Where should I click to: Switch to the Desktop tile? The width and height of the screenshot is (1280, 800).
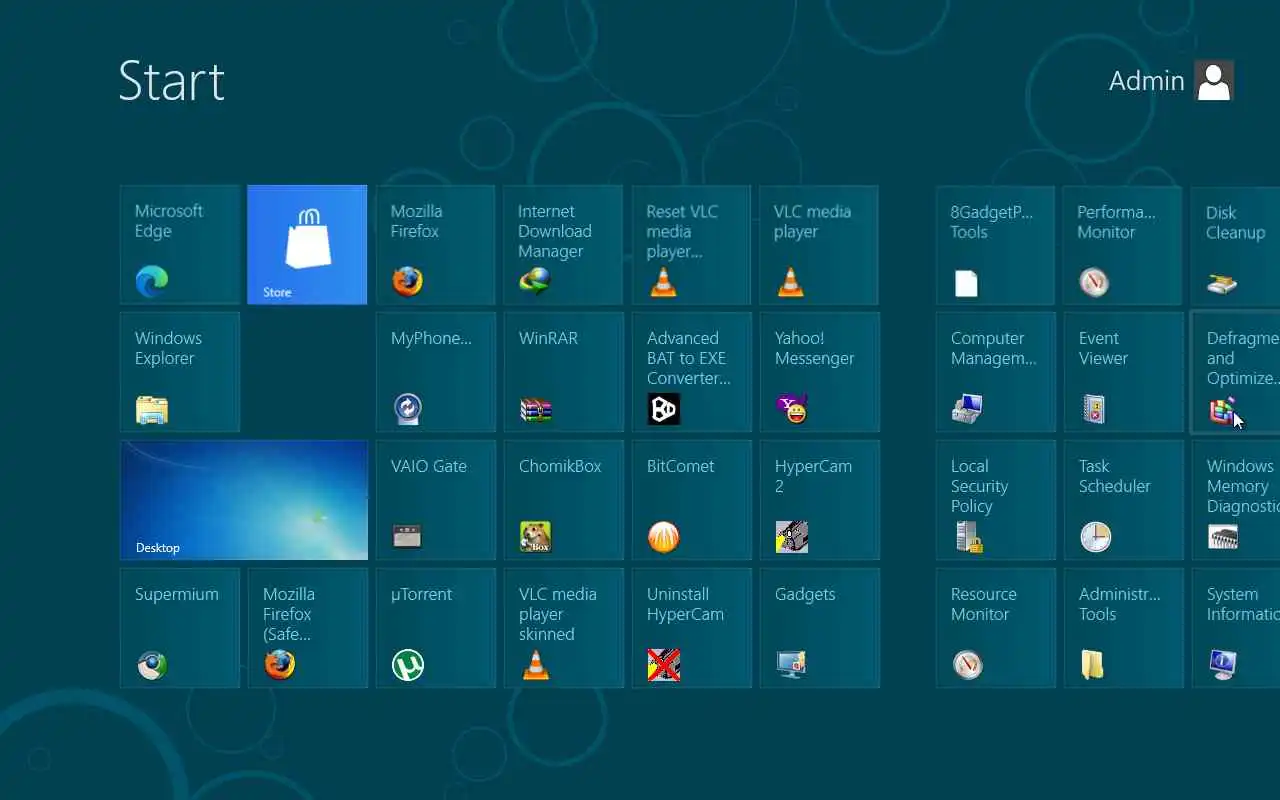(244, 500)
